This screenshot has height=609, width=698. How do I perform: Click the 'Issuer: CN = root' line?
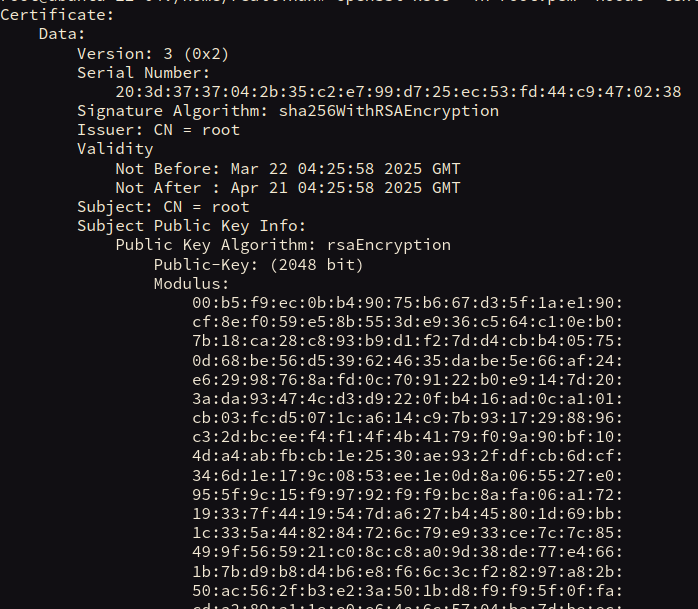pyautogui.click(x=158, y=130)
